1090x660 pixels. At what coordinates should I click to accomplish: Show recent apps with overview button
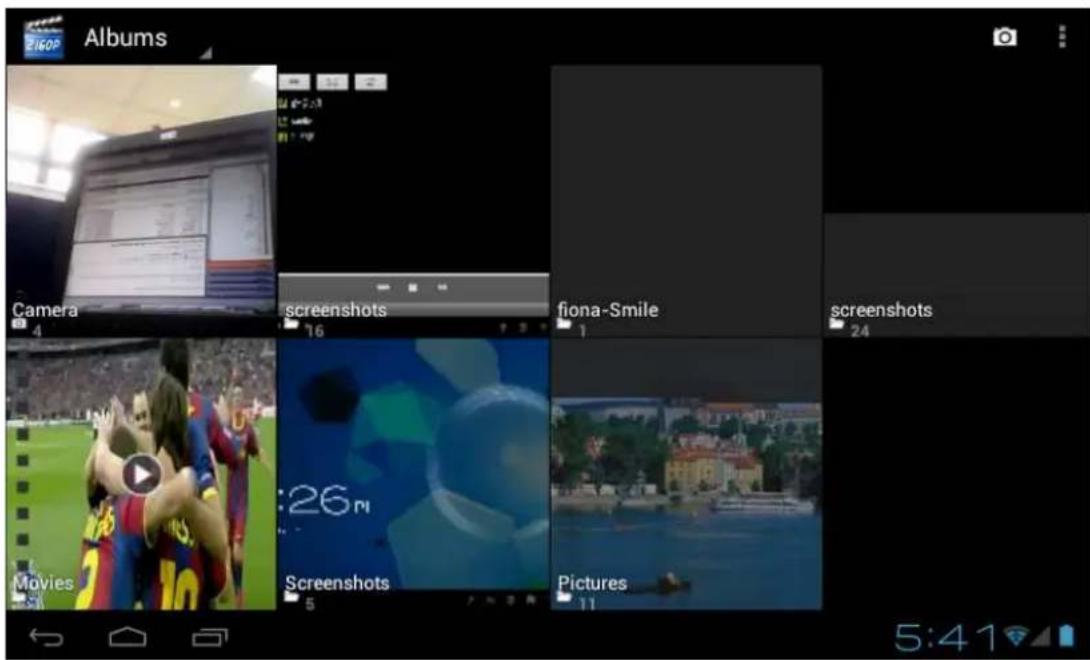(209, 636)
